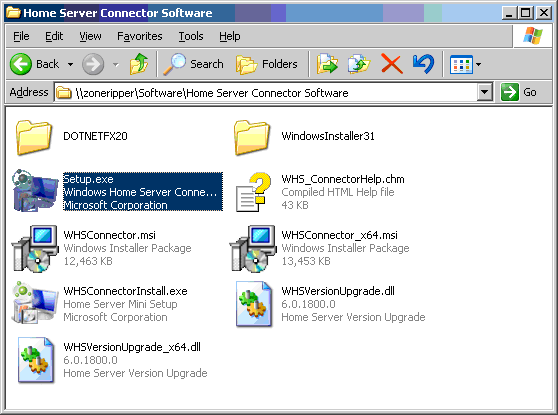Viewport: 558px width, 415px height.
Task: Open the Forward history dropdown arrow
Action: pos(116,64)
